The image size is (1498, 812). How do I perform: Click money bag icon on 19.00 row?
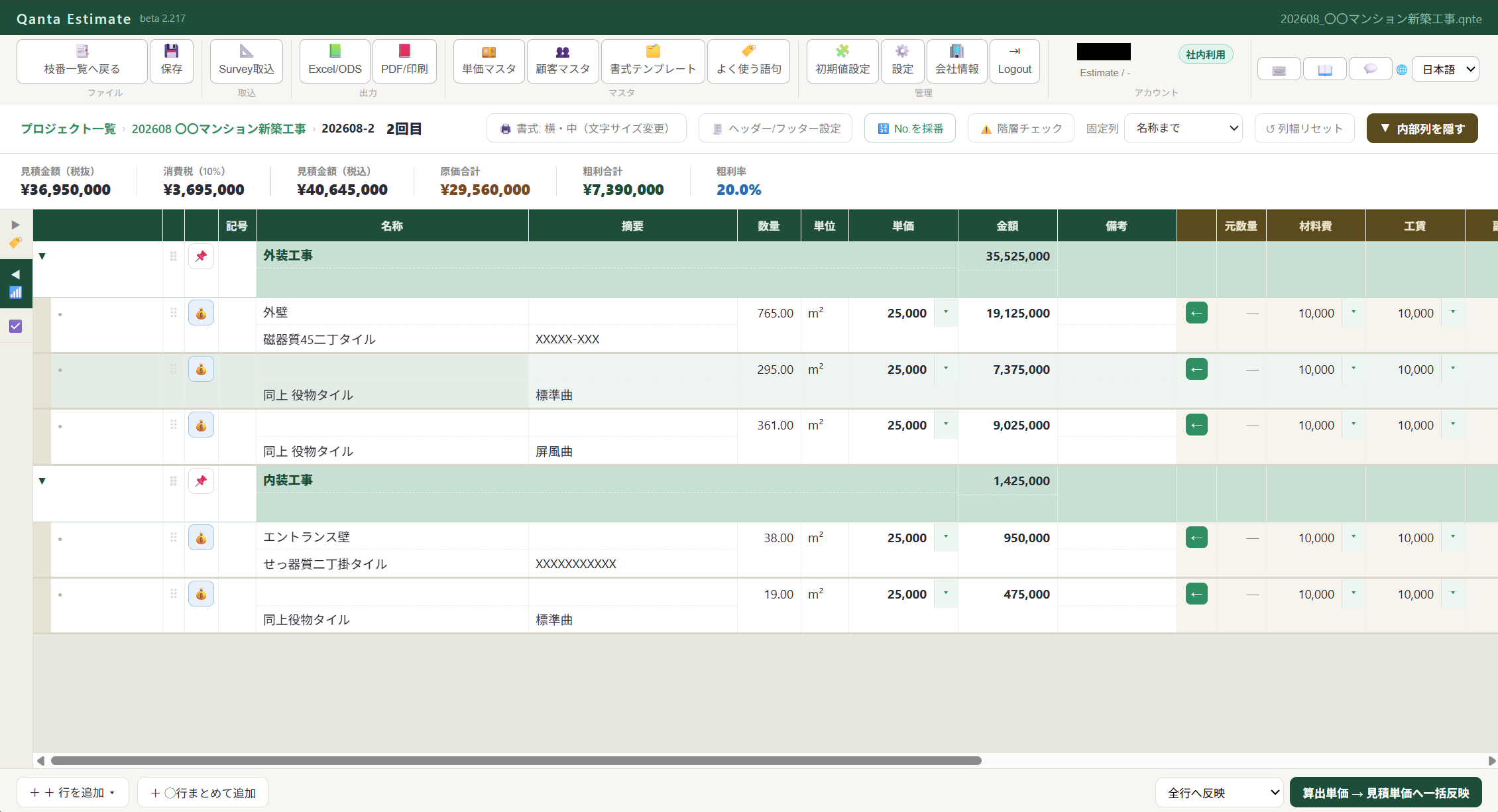[x=201, y=594]
